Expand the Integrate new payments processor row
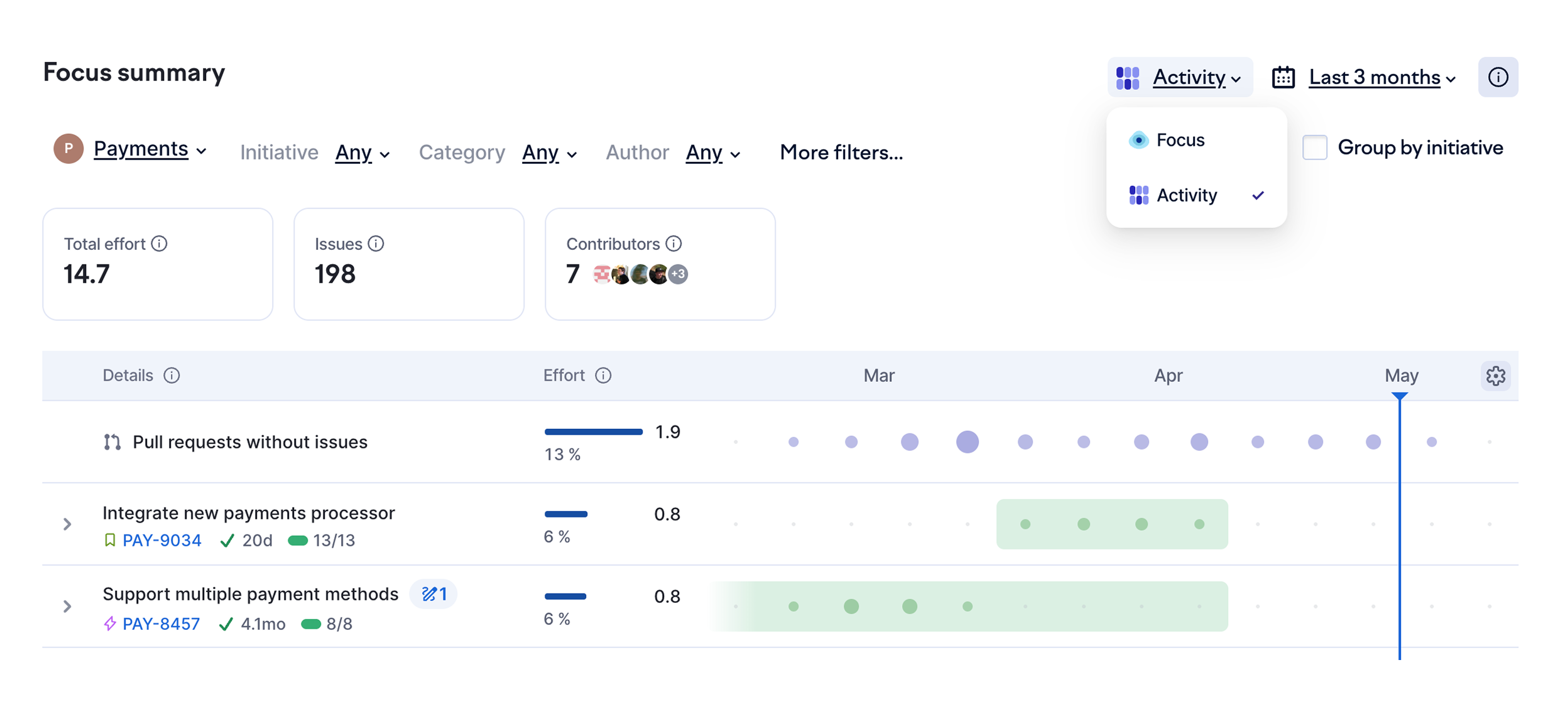Viewport: 1568px width, 704px height. [67, 524]
